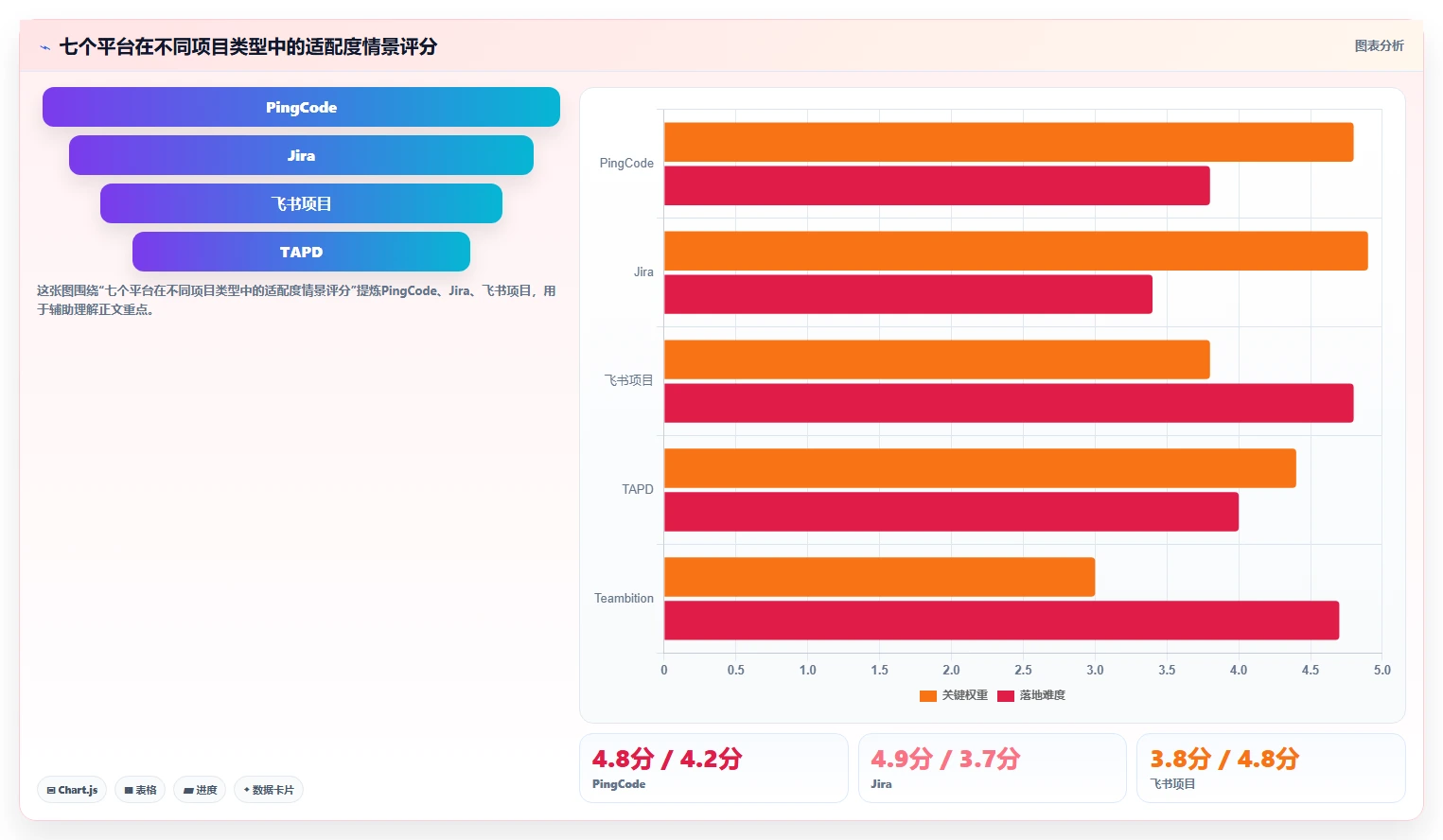Select the PingCode funnel bar

point(301,107)
